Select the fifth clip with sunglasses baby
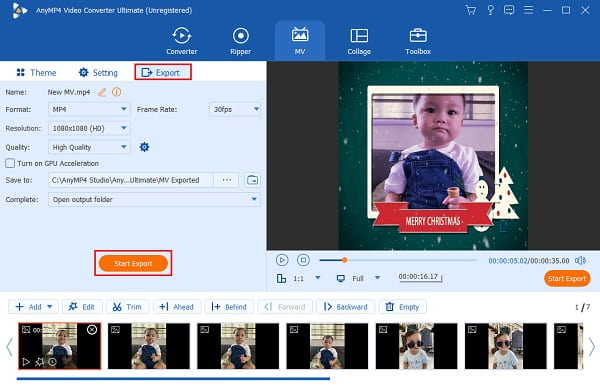This screenshot has width=600, height=388. click(416, 346)
